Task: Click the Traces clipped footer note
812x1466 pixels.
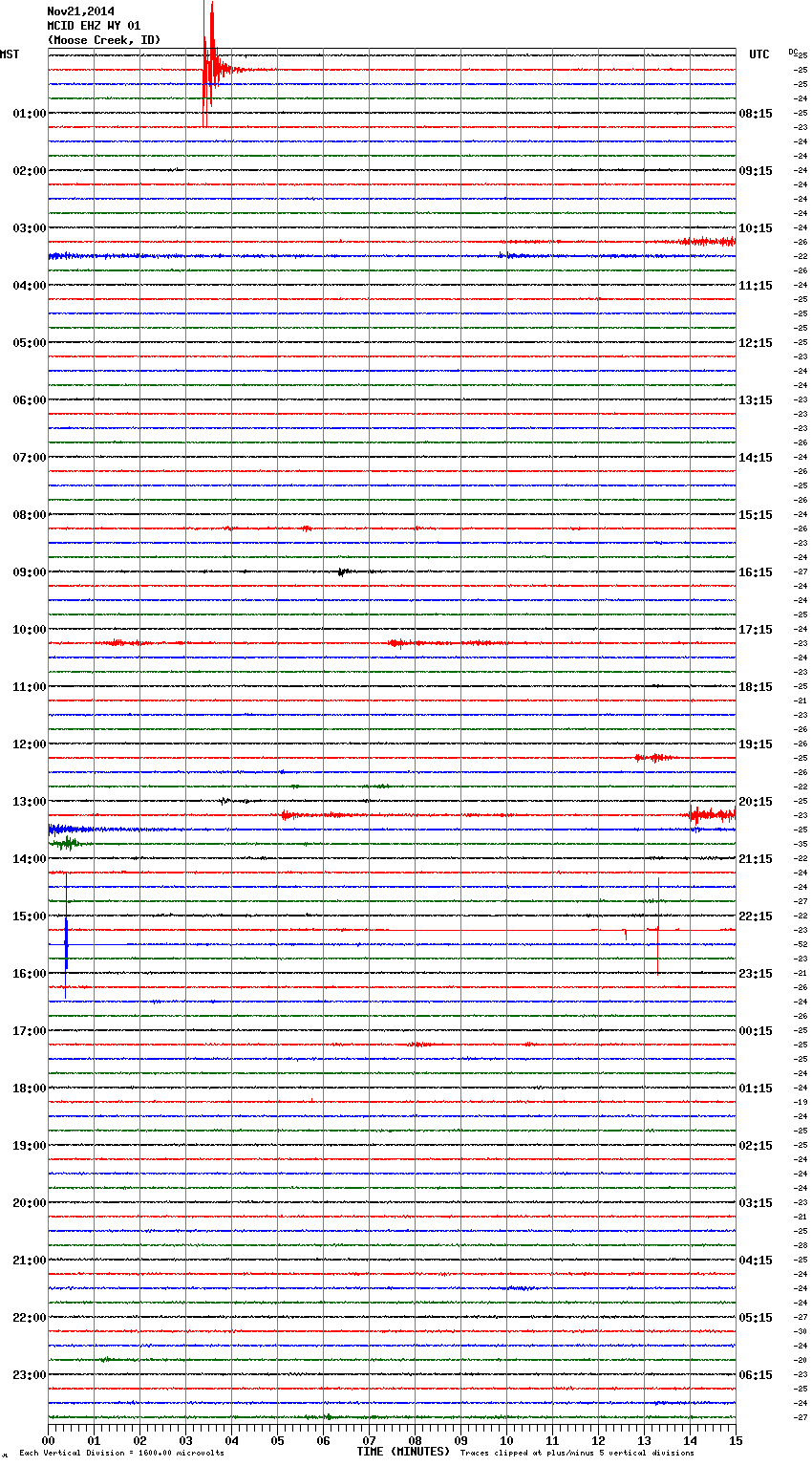Action: pyautogui.click(x=577, y=1454)
